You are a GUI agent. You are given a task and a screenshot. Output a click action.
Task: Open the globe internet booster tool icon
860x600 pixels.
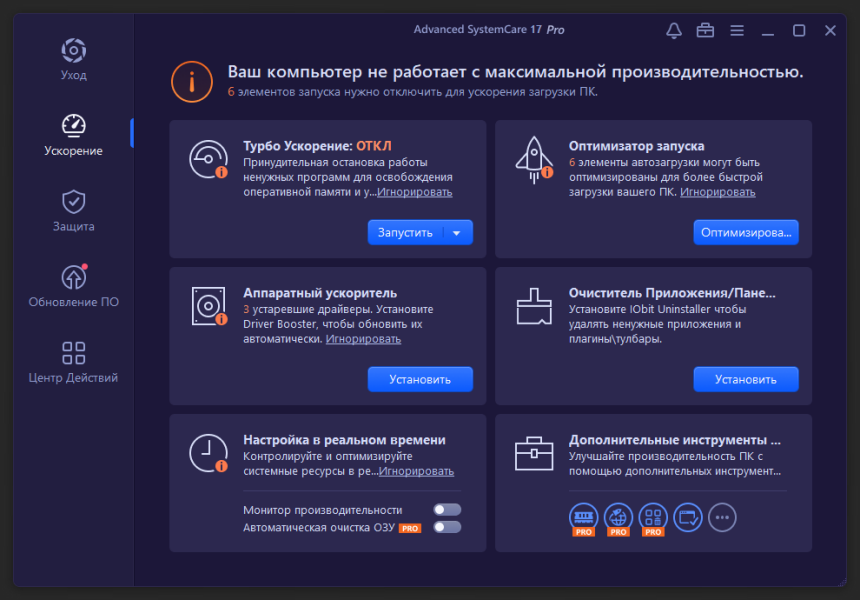click(x=618, y=519)
